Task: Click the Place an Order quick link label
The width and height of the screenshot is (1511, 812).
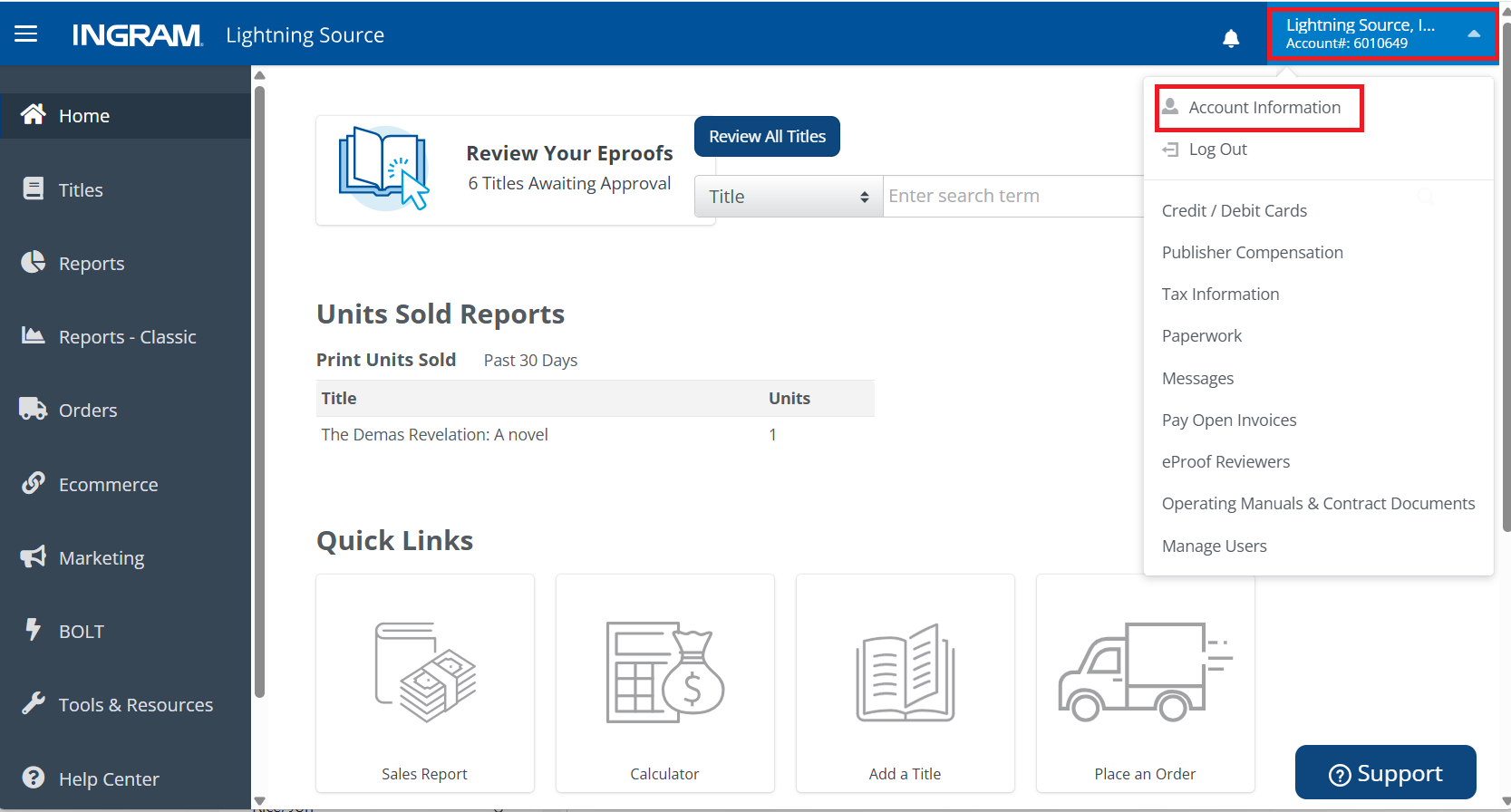Action: pyautogui.click(x=1146, y=774)
